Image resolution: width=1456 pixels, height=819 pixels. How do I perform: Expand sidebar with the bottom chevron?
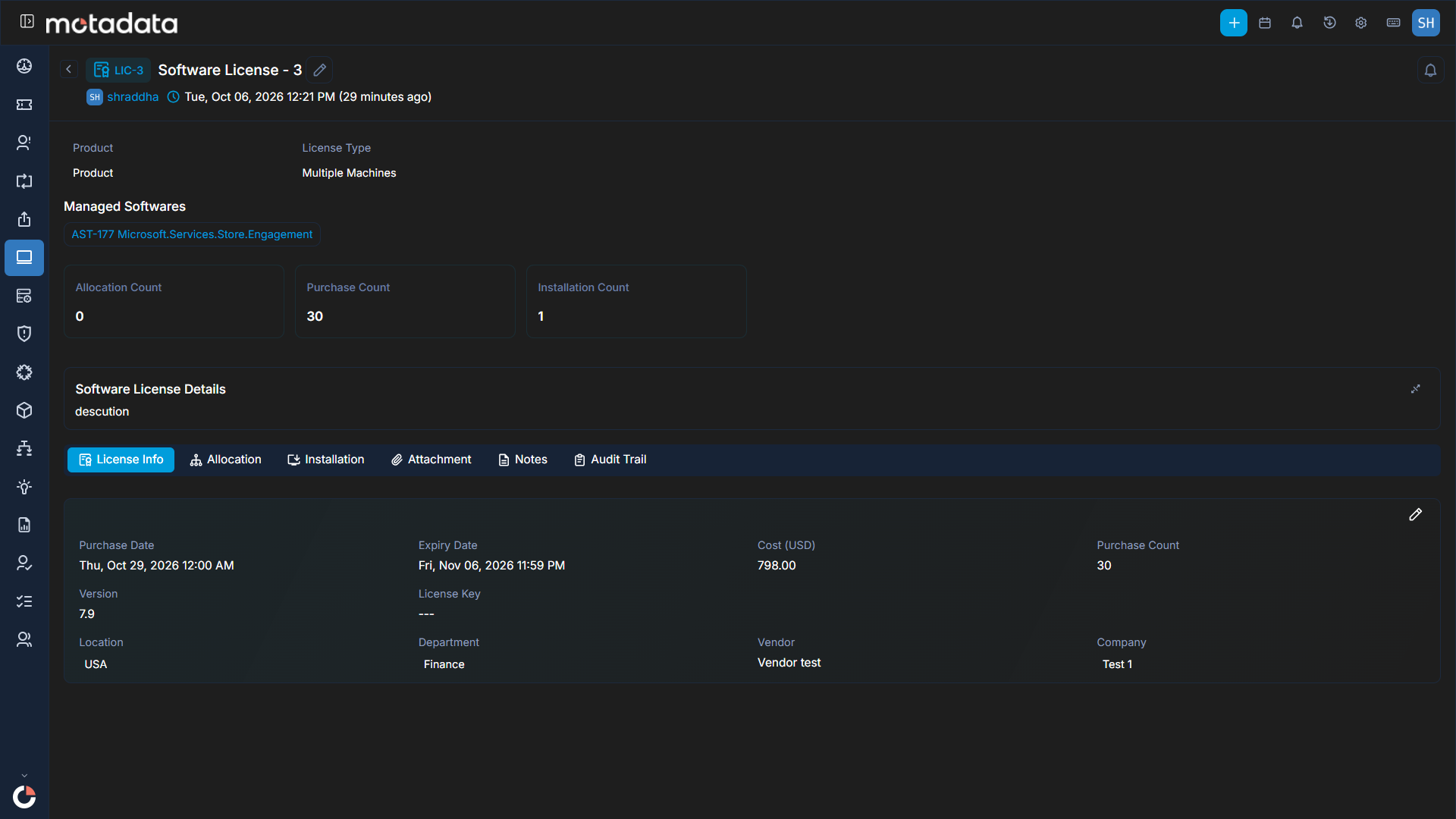[24, 776]
